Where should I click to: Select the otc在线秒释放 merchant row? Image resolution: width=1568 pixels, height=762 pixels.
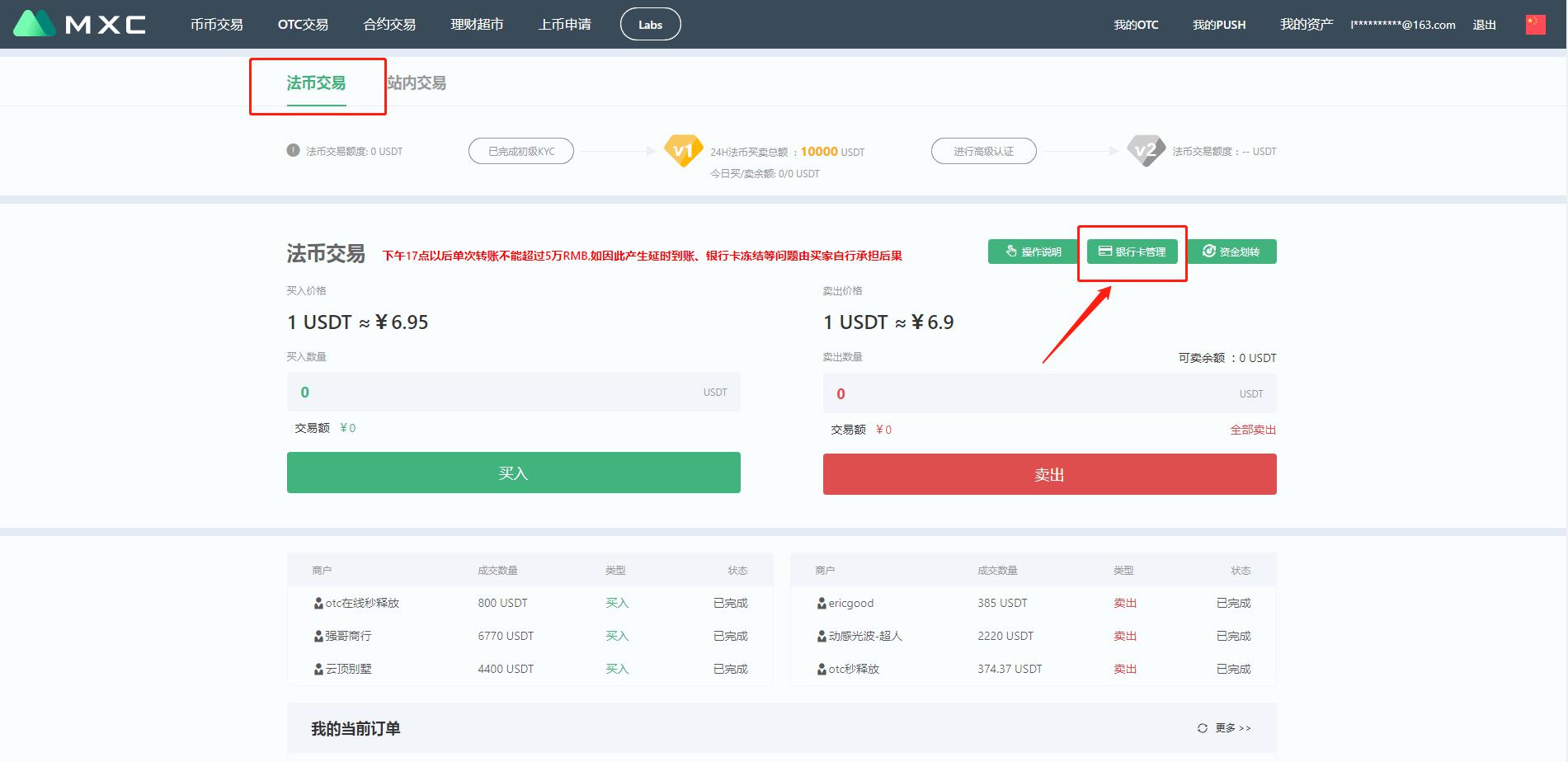(530, 603)
